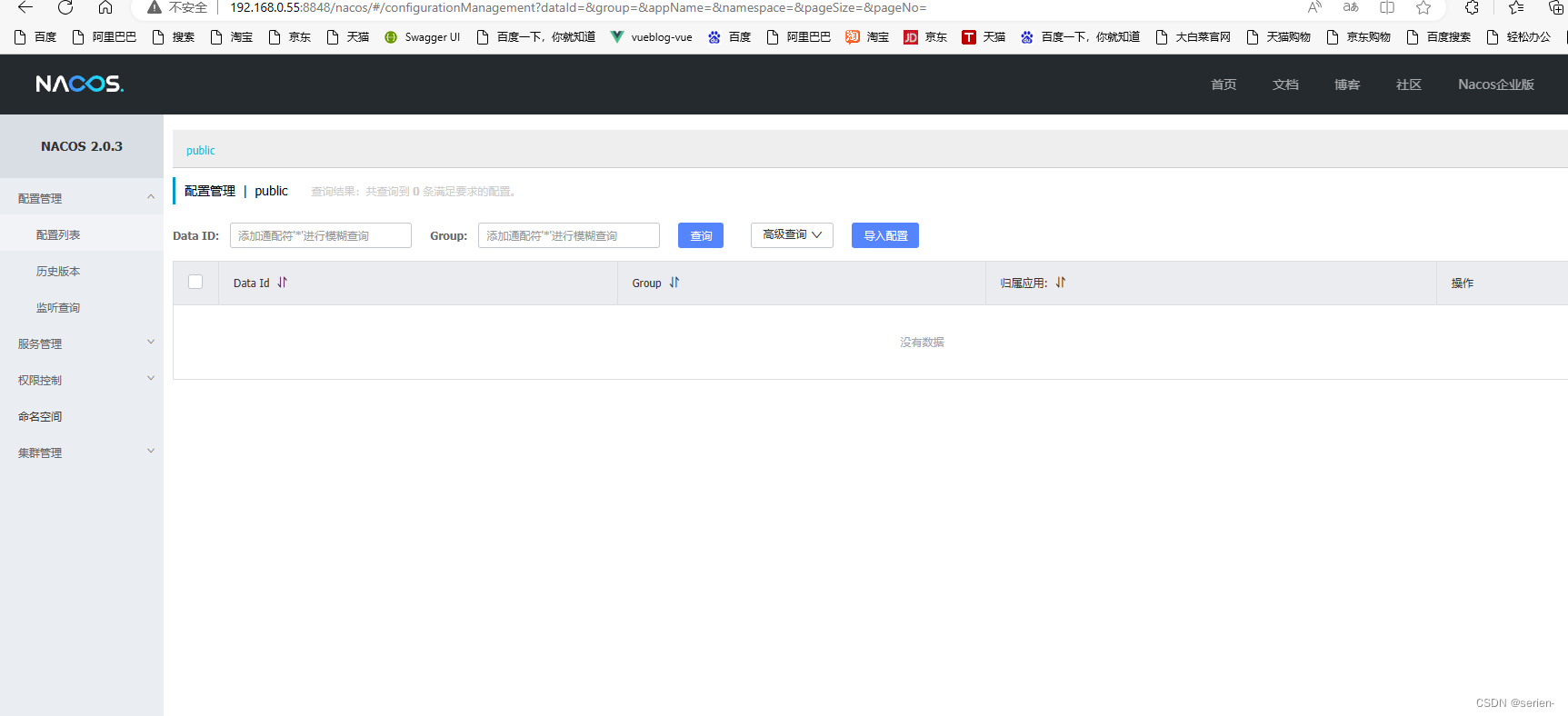This screenshot has height=716, width=1568.
Task: Tick the select-all checkbox in table header
Action: tap(195, 282)
